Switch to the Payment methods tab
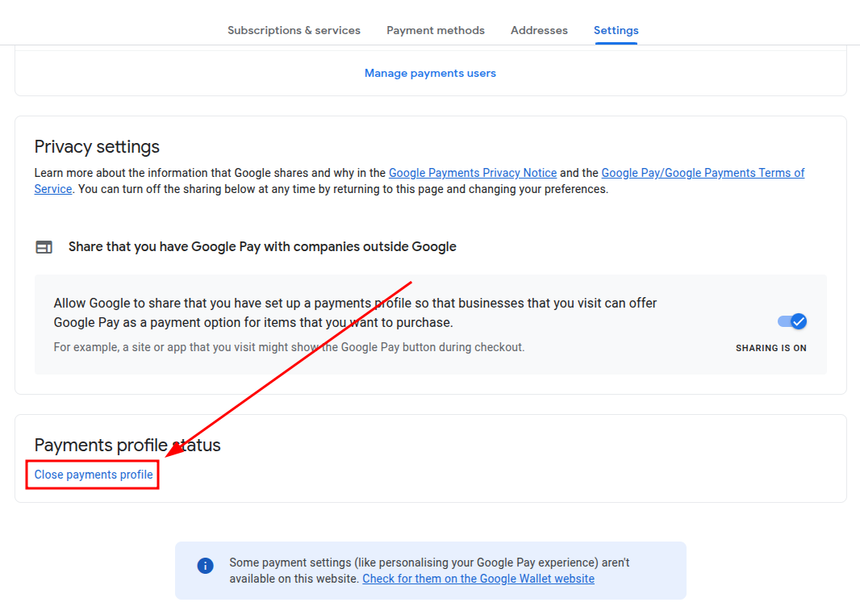 (435, 30)
